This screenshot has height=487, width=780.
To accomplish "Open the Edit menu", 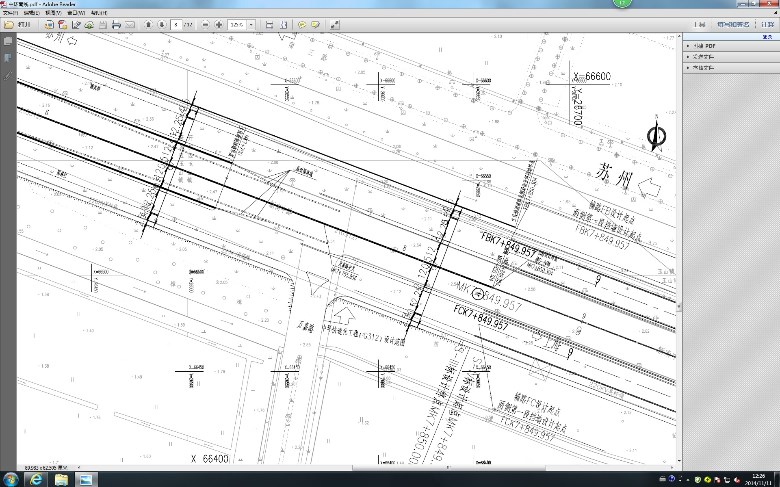I will coord(31,13).
